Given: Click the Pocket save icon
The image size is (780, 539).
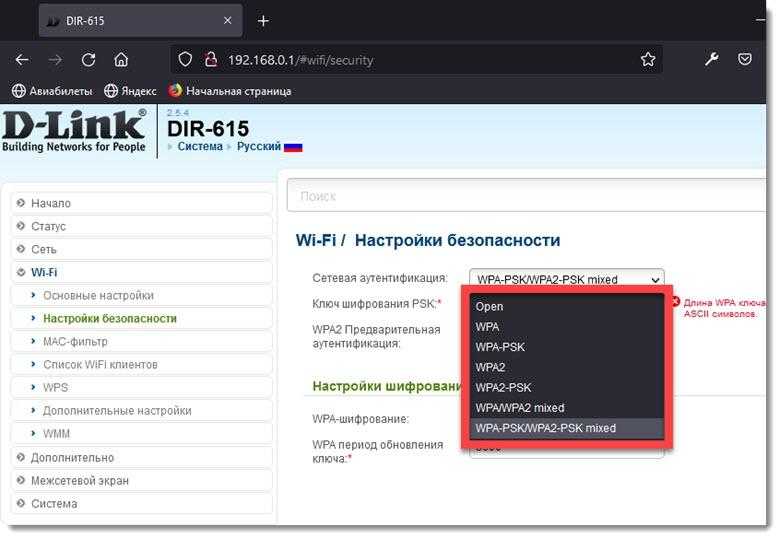Looking at the screenshot, I should 745,60.
